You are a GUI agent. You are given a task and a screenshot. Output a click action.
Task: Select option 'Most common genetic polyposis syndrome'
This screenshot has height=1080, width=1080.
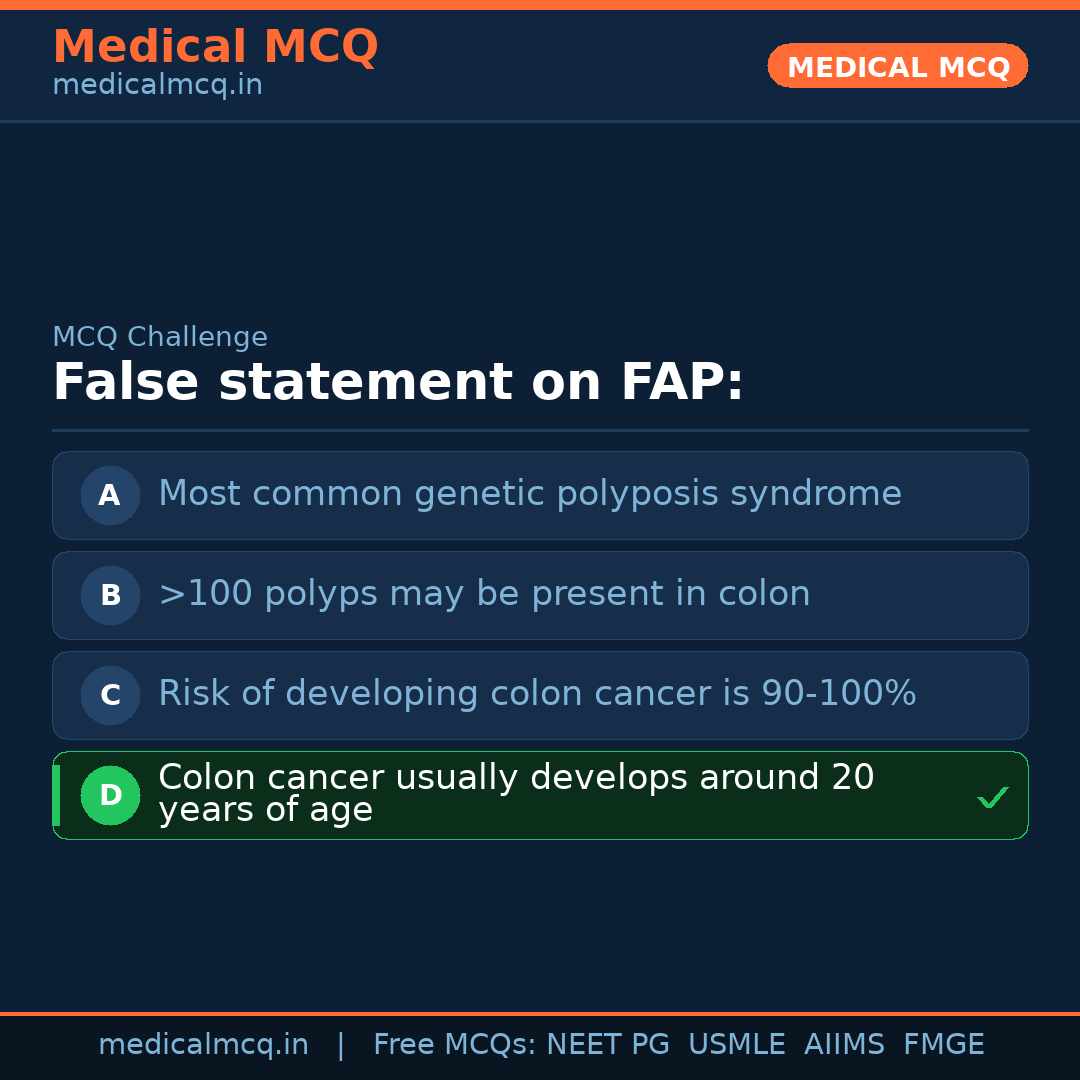530,494
